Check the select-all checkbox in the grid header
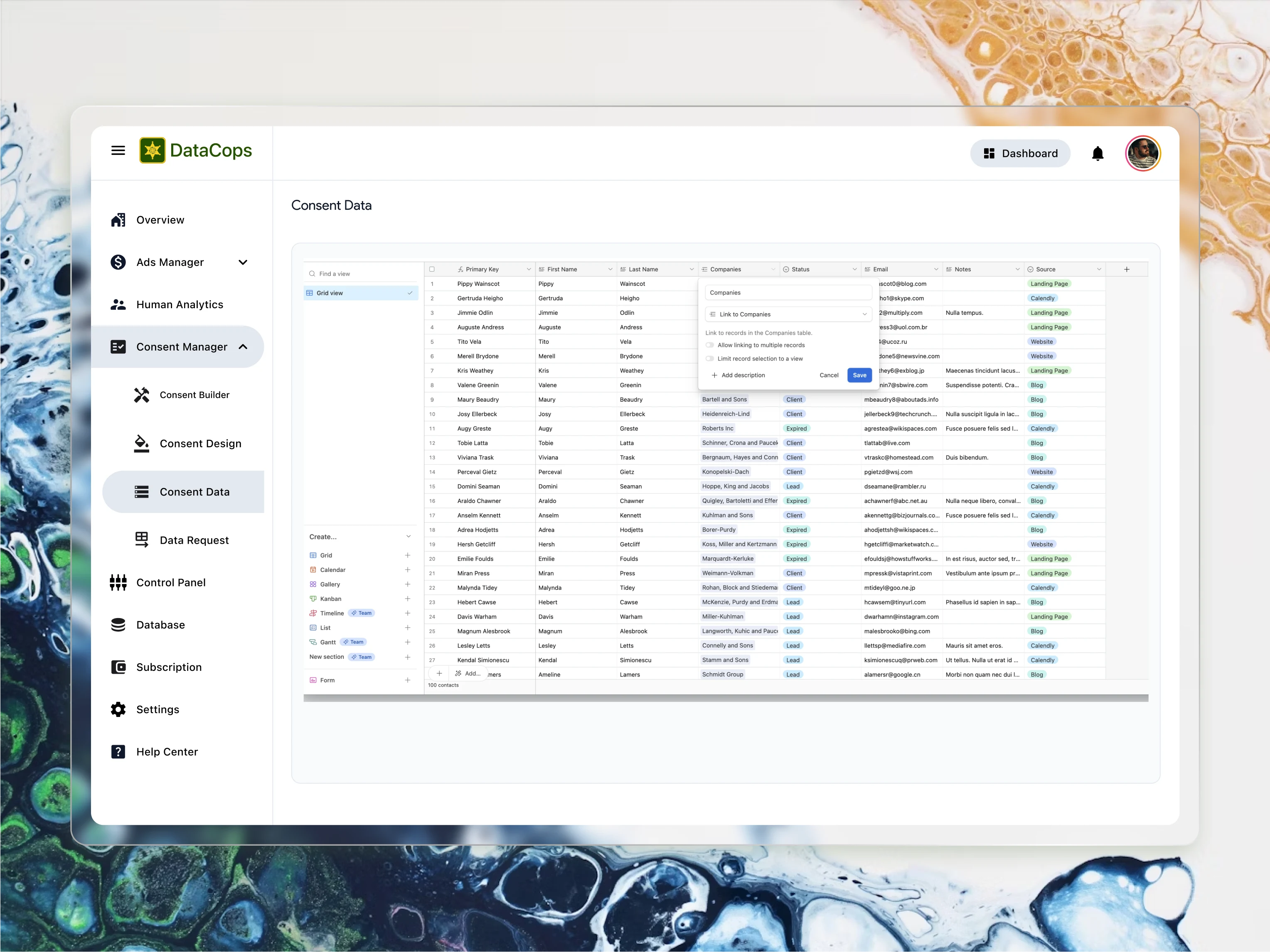This screenshot has width=1270, height=952. 432,269
